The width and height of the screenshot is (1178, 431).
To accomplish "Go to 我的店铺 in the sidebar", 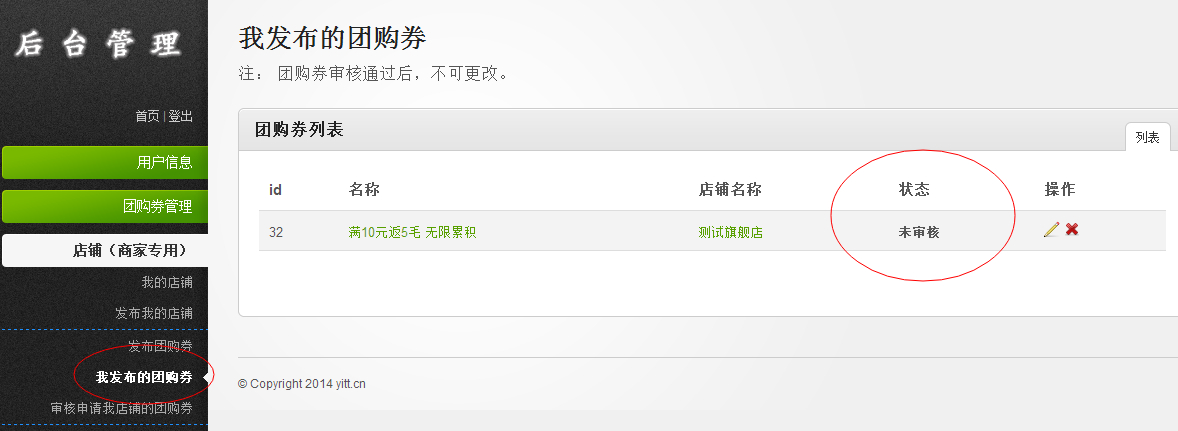I will (x=167, y=282).
